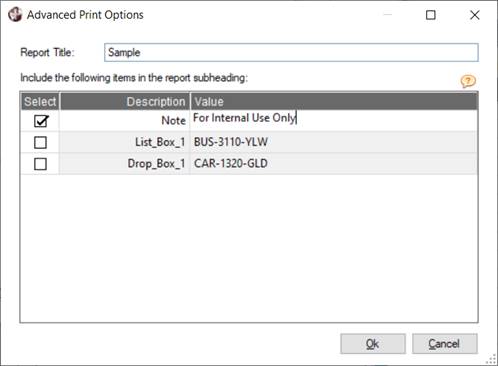Open the help speech-bubble icon
The height and width of the screenshot is (366, 498).
(468, 81)
